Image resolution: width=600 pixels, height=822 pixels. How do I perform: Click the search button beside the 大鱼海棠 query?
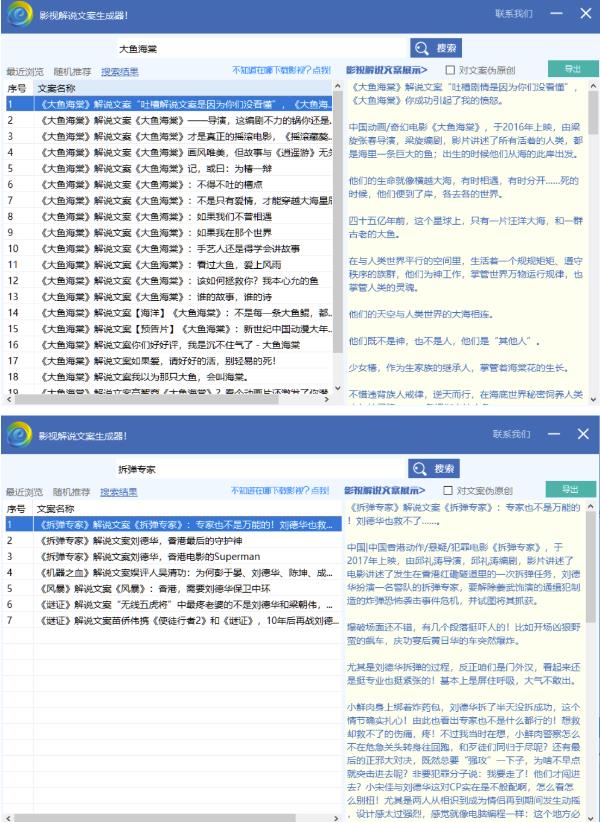click(434, 48)
